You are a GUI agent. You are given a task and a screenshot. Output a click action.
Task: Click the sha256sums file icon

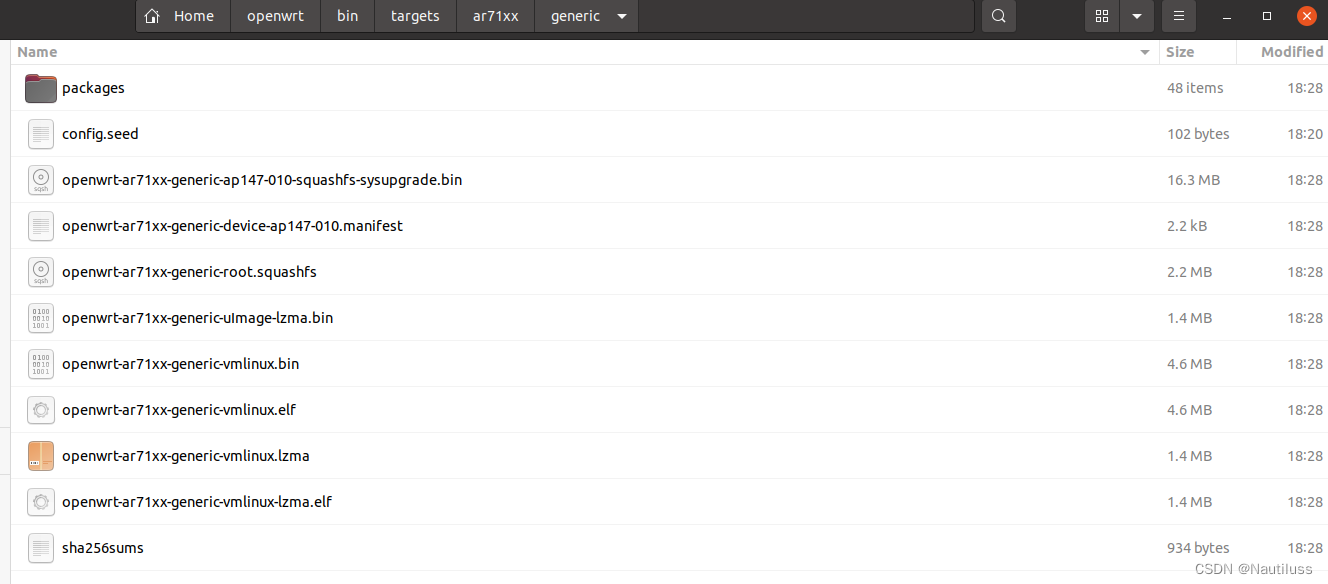point(41,548)
